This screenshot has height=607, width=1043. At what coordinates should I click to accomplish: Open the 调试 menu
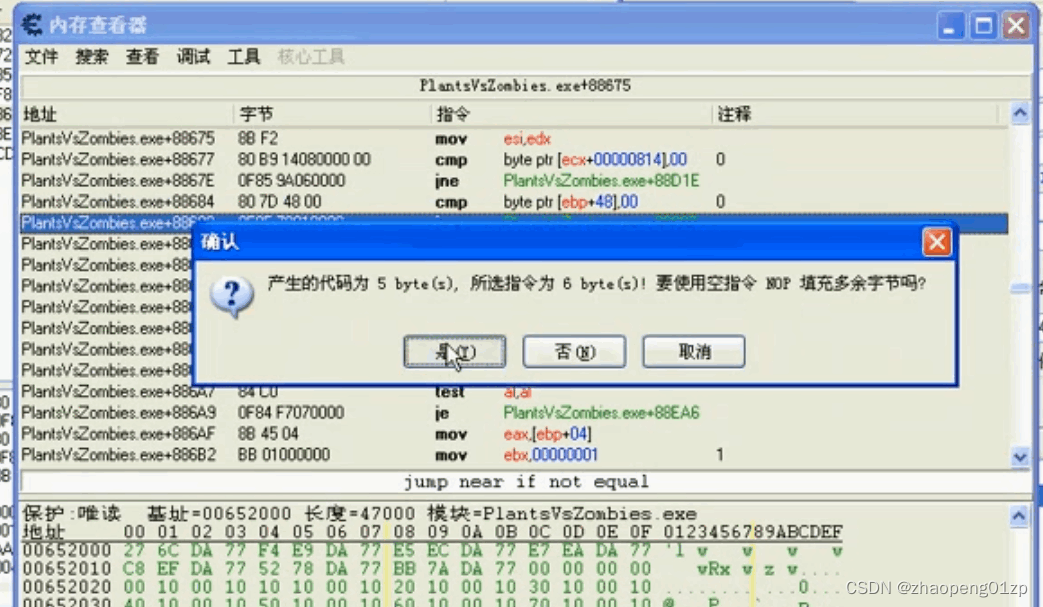193,57
